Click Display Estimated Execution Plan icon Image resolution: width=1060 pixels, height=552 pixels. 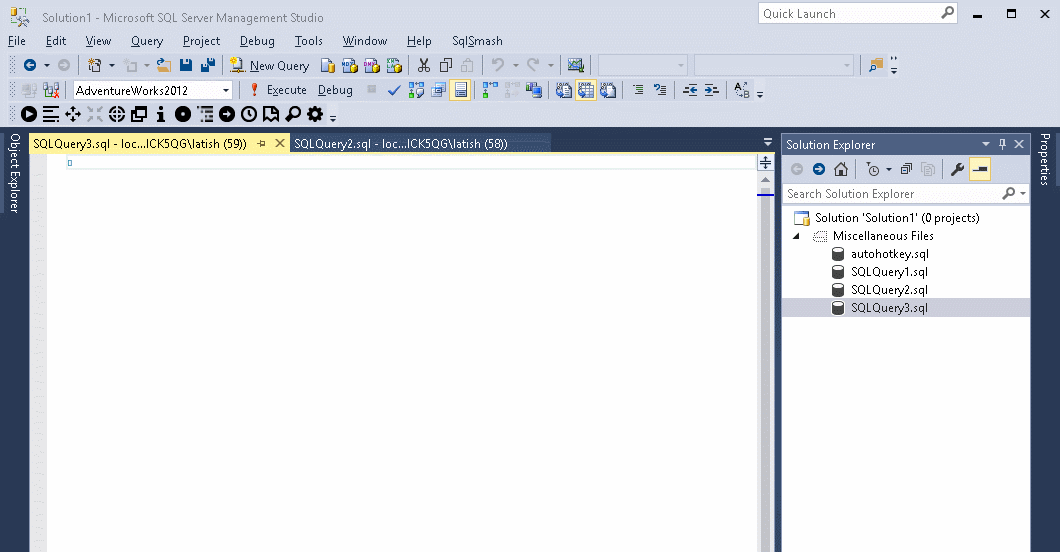[x=416, y=90]
